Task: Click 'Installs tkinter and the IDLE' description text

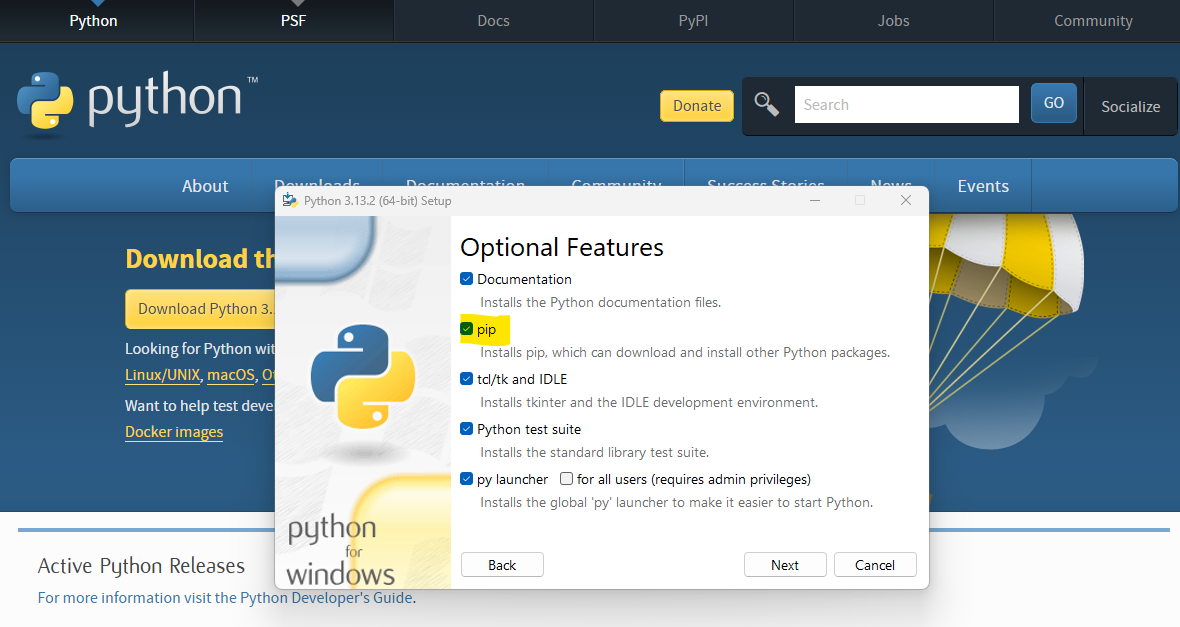Action: point(649,403)
